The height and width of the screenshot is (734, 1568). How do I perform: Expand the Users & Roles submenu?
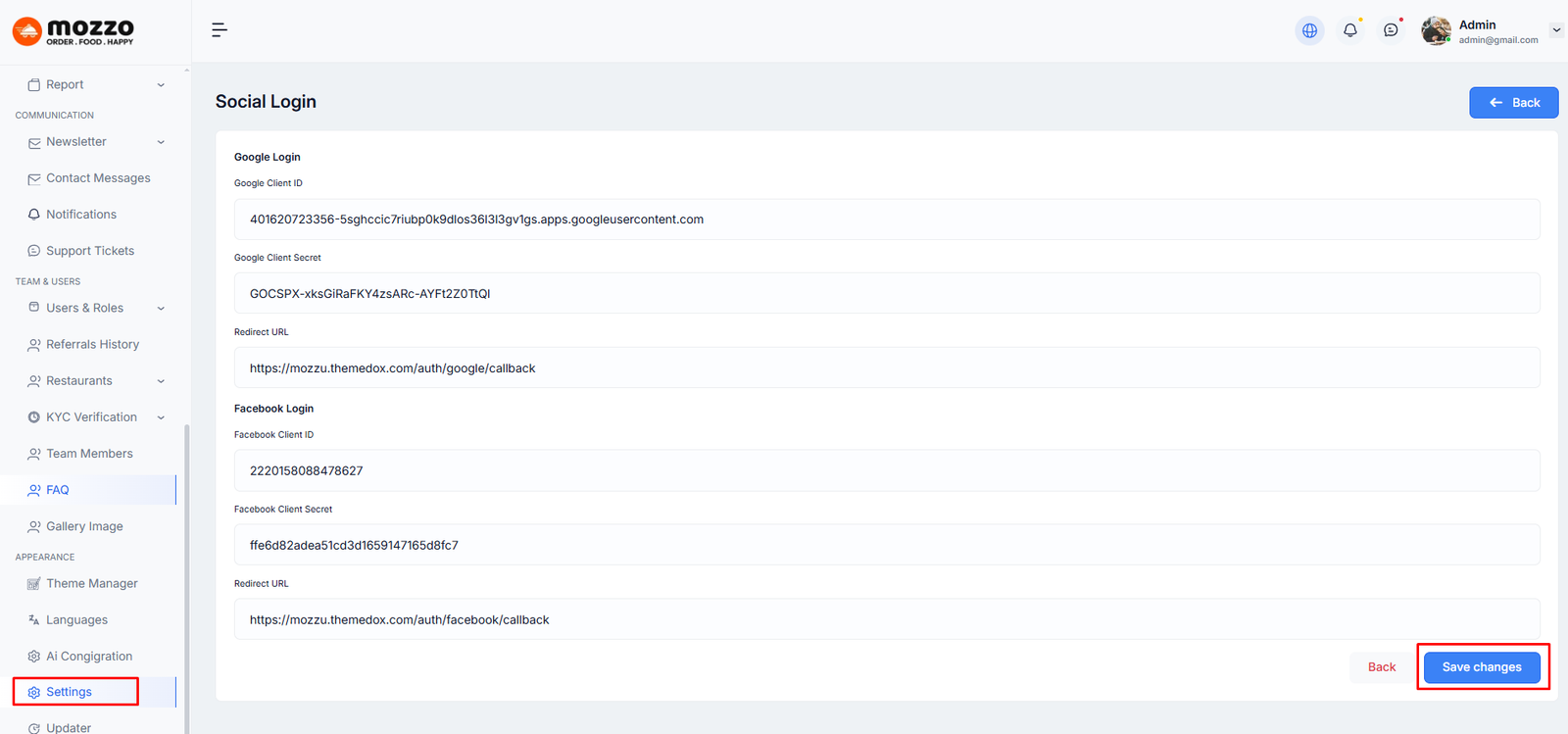pos(161,309)
